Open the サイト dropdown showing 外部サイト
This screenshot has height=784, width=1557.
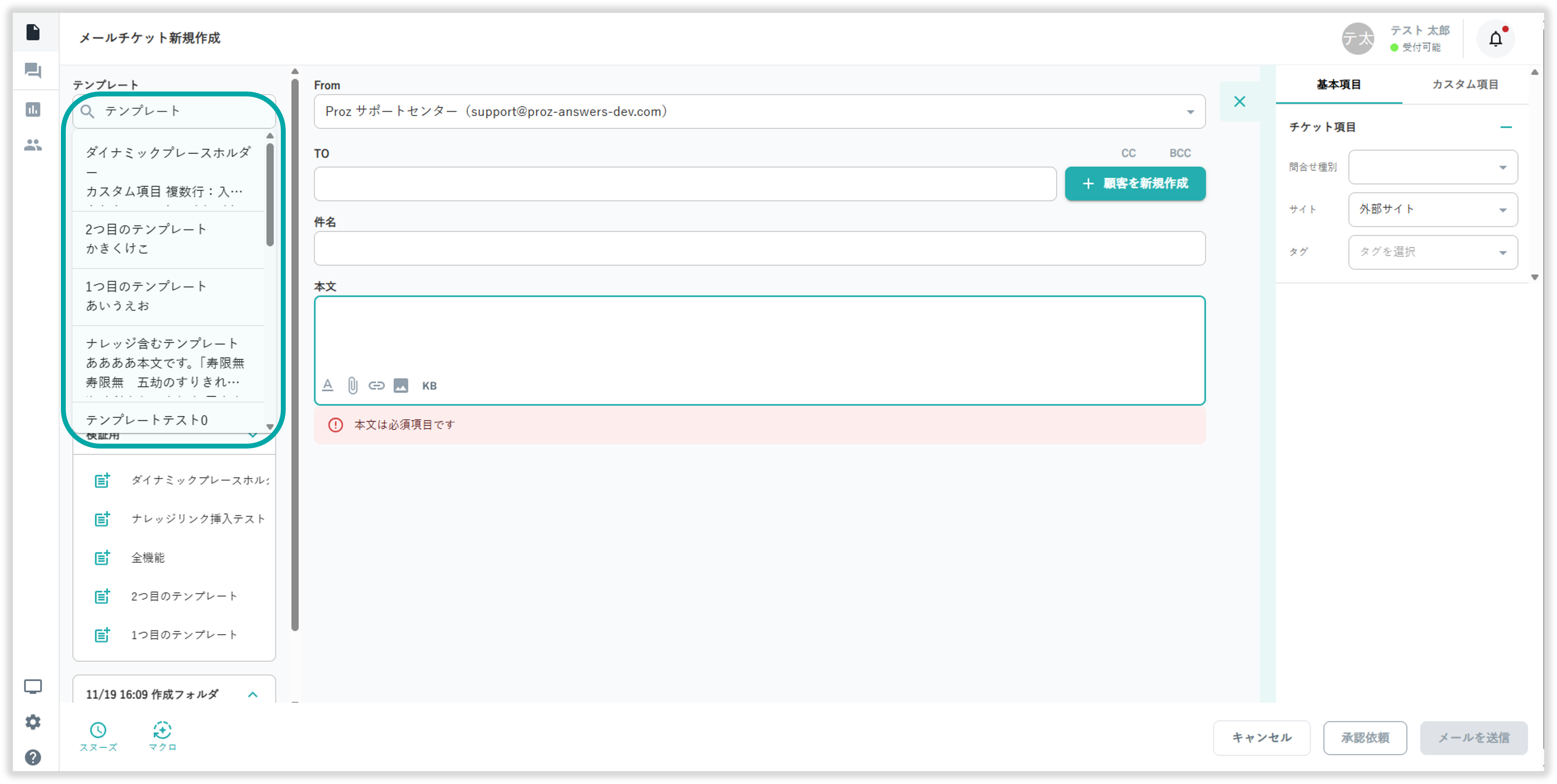(x=1432, y=209)
